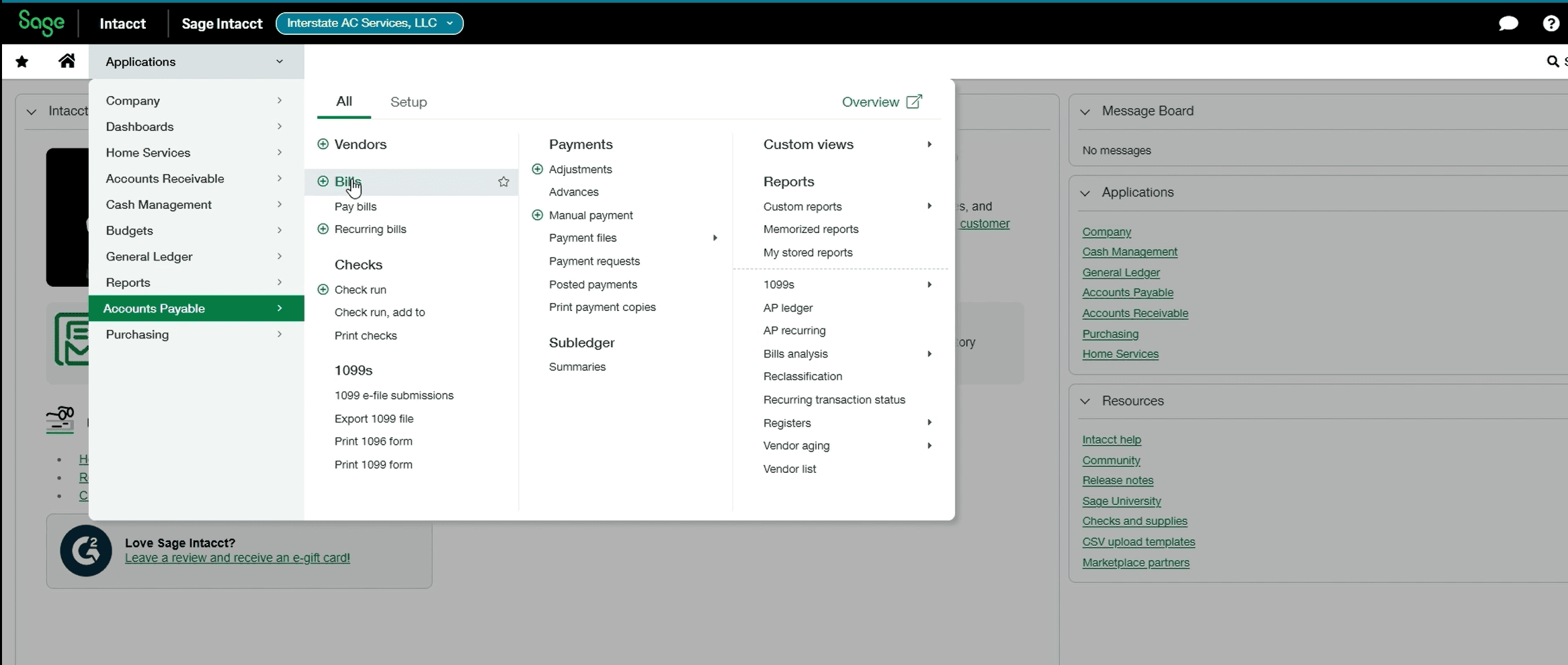Image resolution: width=1568 pixels, height=665 pixels.
Task: Open Advances under Payments
Action: coord(573,192)
